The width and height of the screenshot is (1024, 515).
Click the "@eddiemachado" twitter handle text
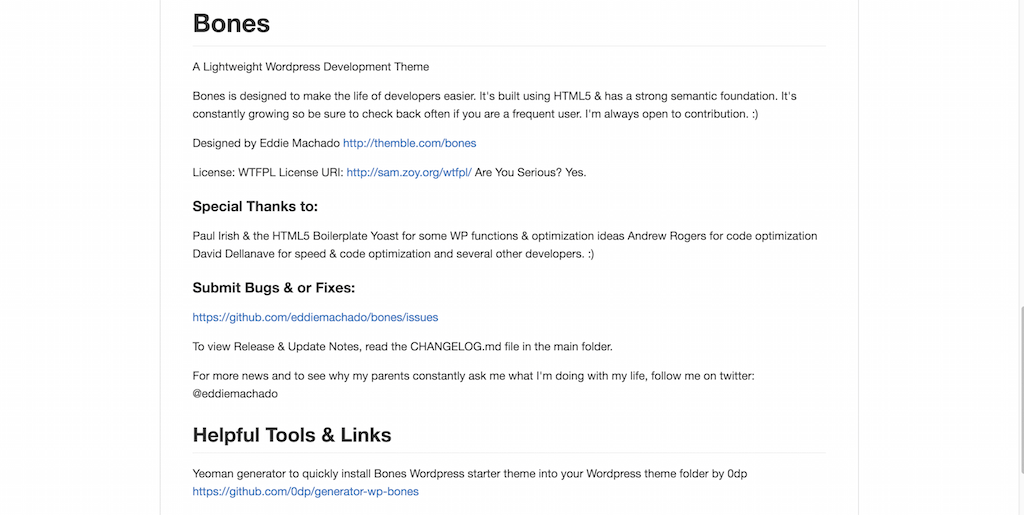235,394
